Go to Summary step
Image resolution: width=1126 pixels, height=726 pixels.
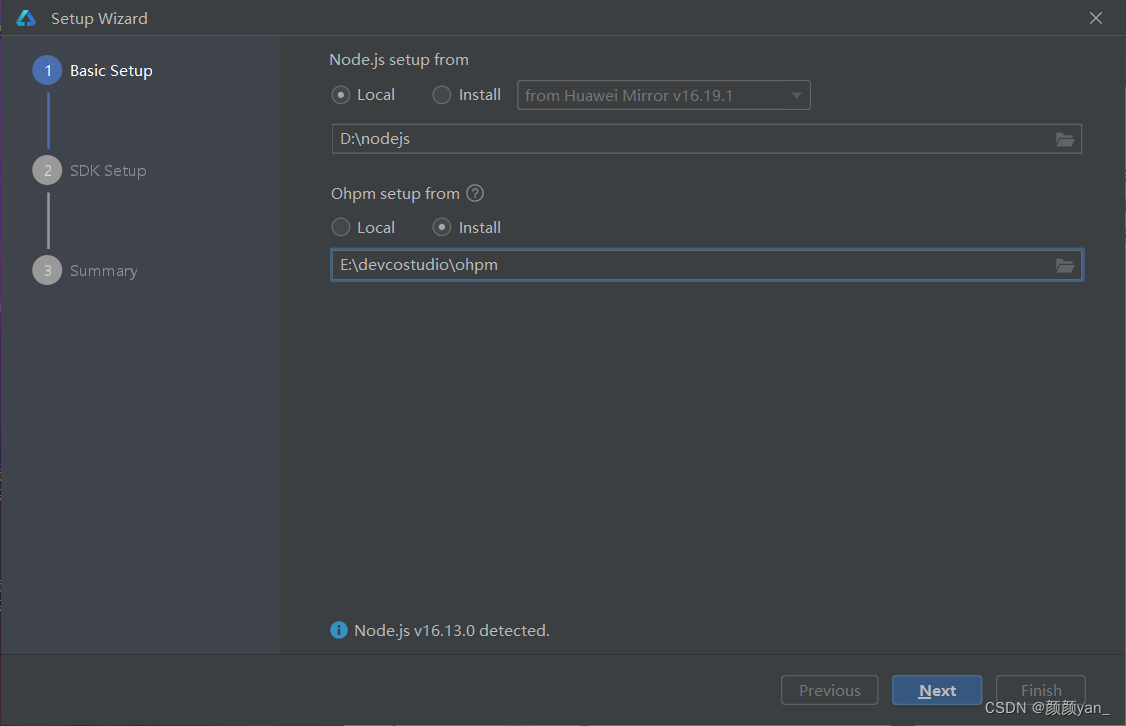(x=85, y=271)
